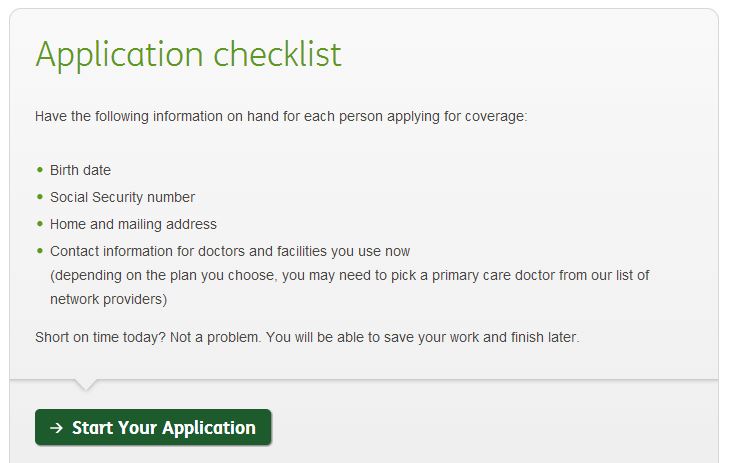Click the Application checklist heading
729x463 pixels.
(188, 54)
